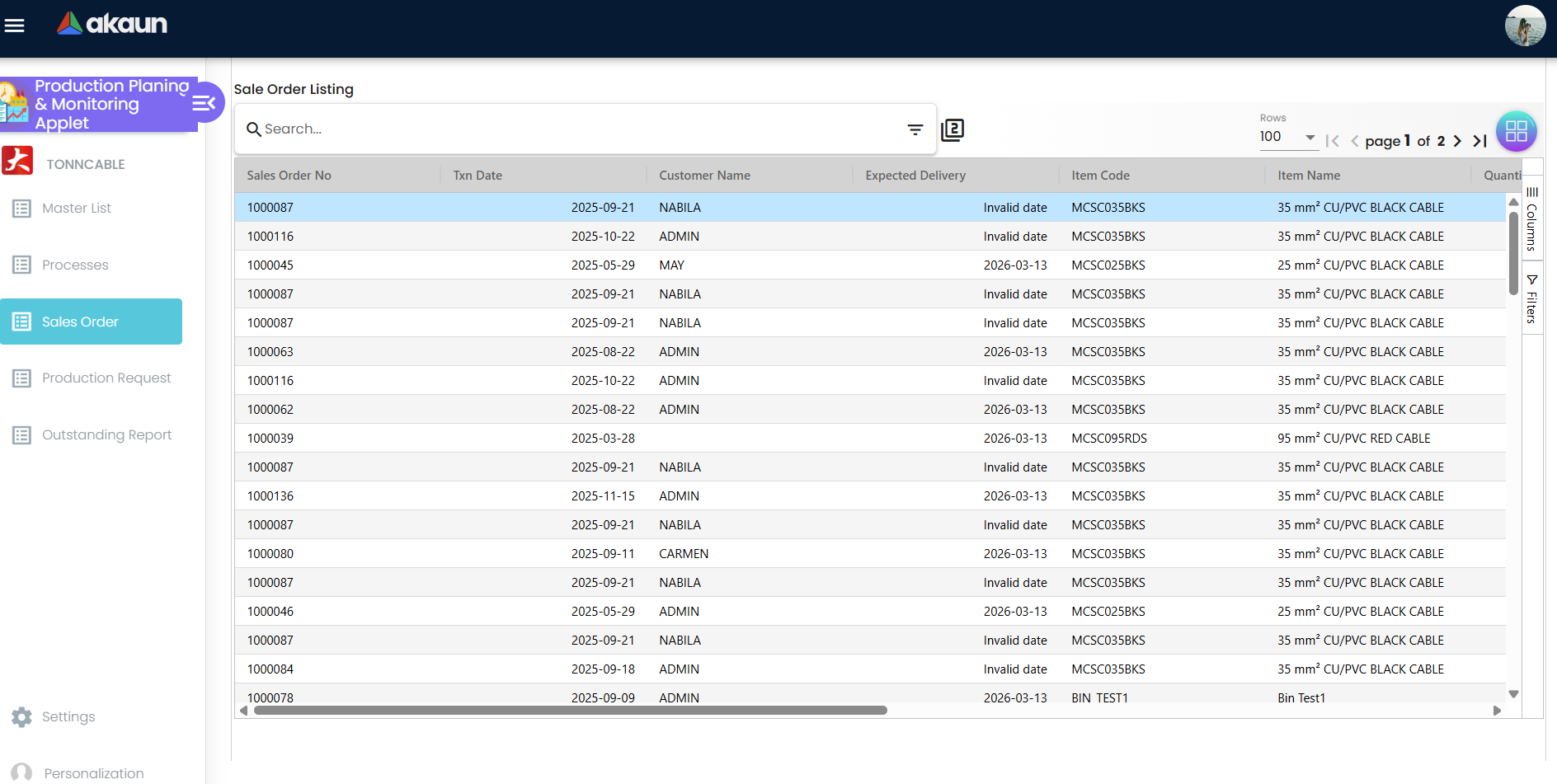Screen dimensions: 1557x784
Task: Select the Master List sidebar icon
Action: pos(22,208)
